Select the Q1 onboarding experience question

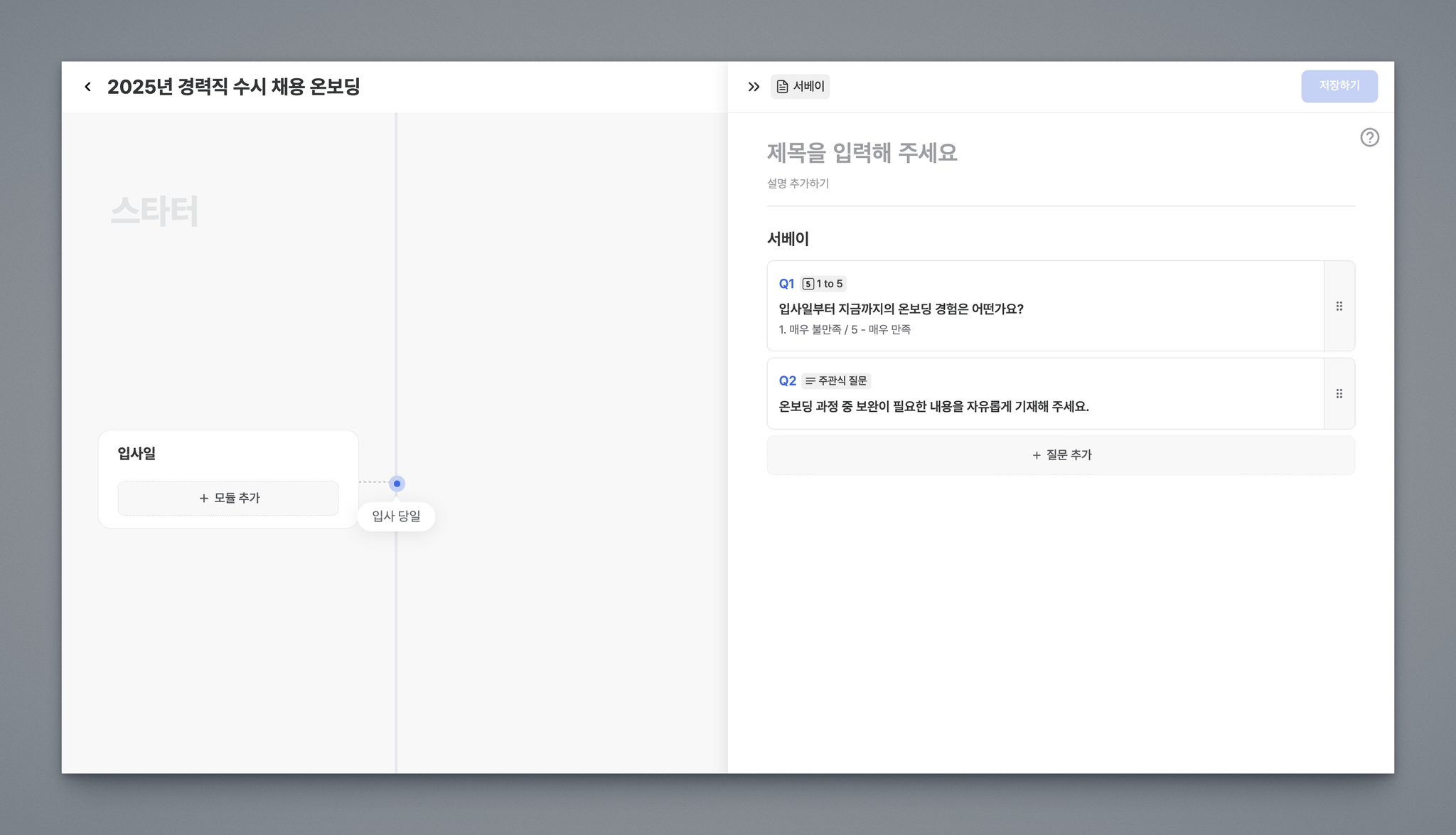901,309
